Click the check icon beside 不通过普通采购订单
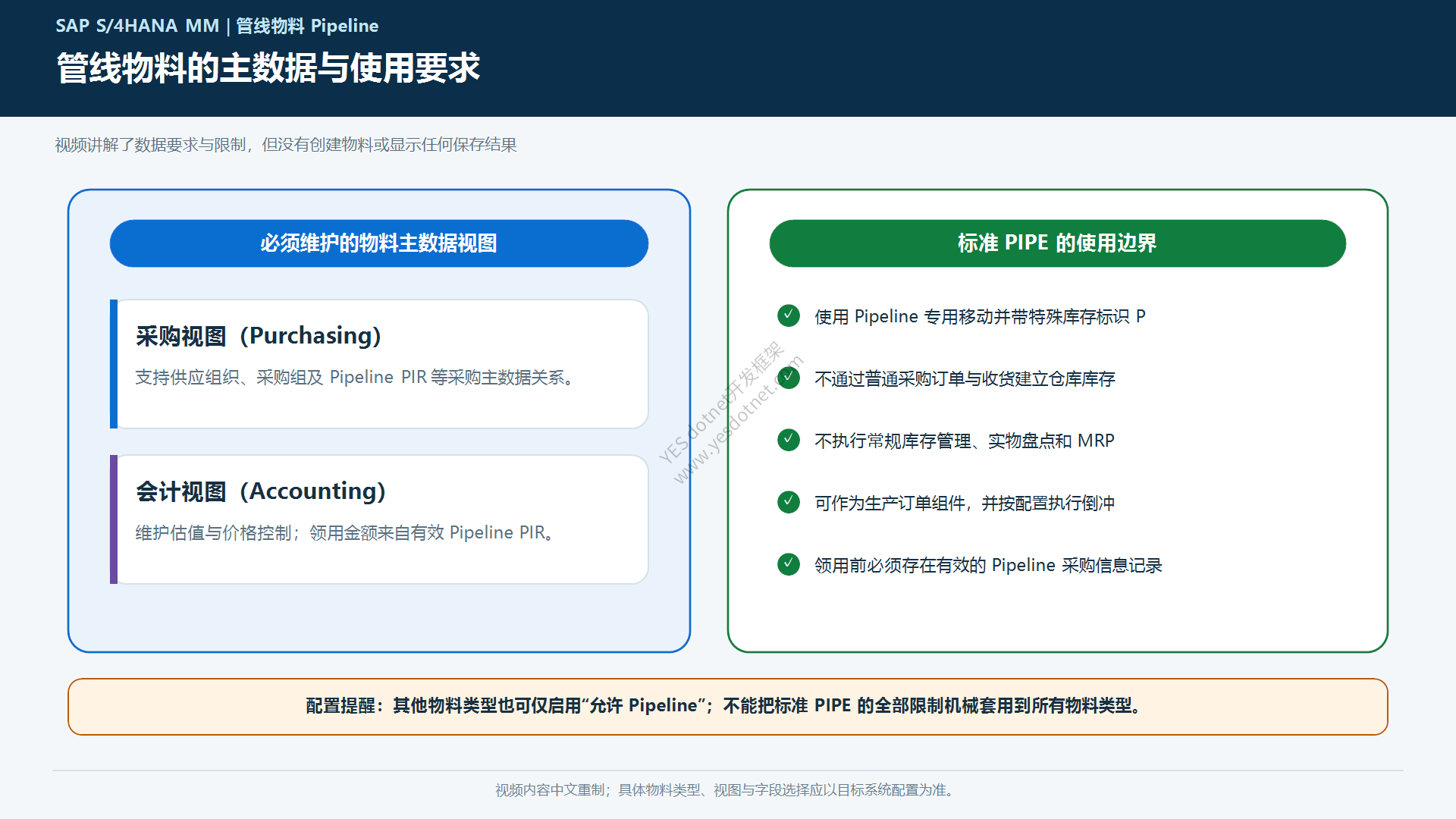Viewport: 1456px width, 819px height. (x=789, y=378)
